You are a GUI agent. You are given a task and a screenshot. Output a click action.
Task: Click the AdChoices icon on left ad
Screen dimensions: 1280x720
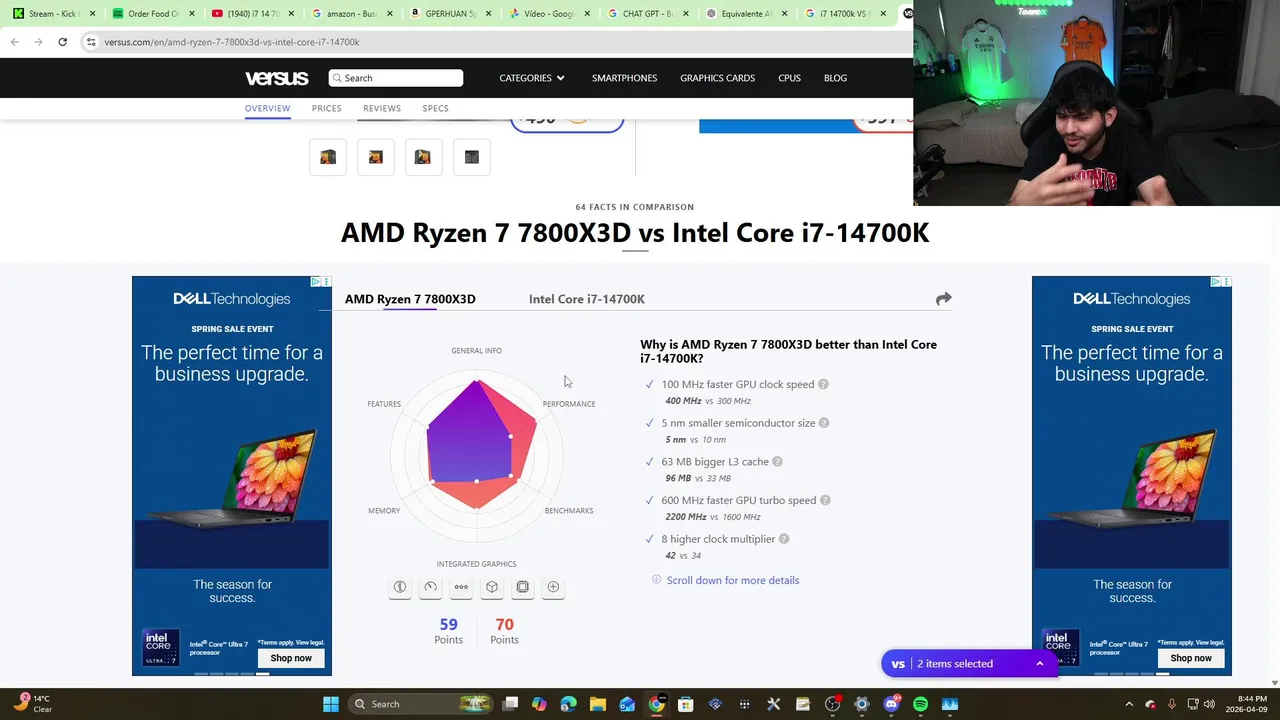tap(316, 282)
